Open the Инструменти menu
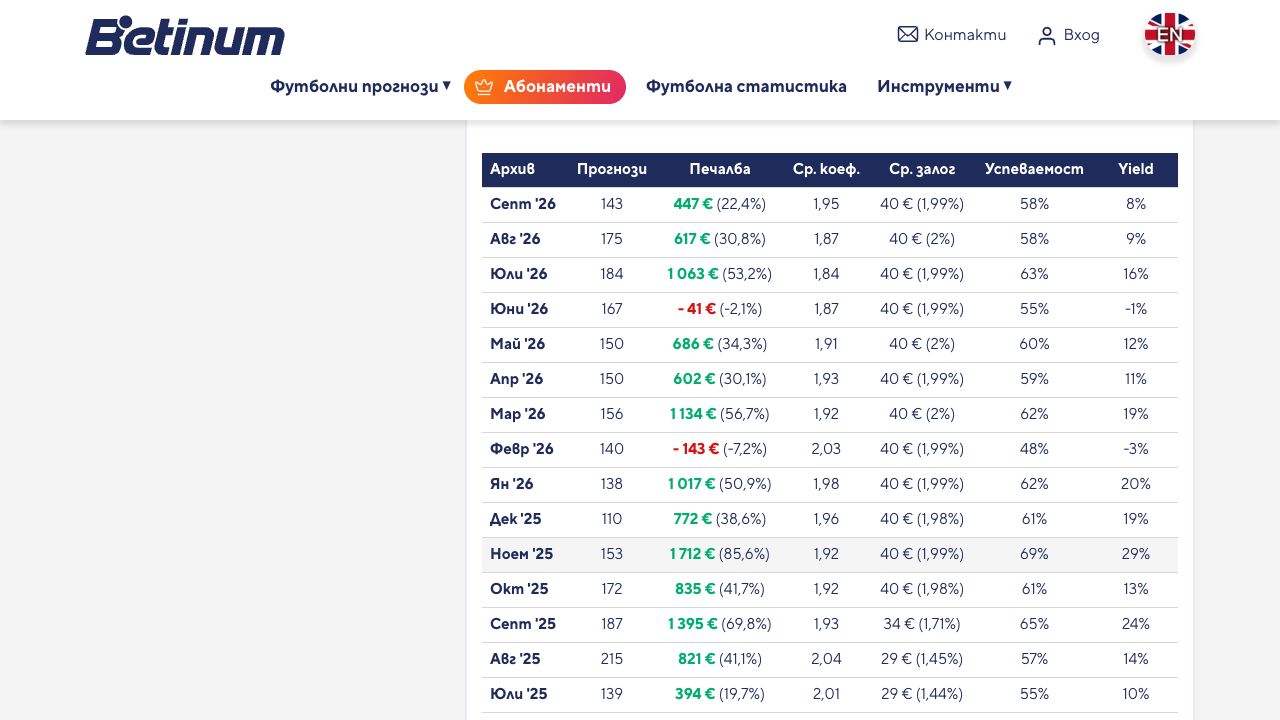The width and height of the screenshot is (1280, 720). 938,87
